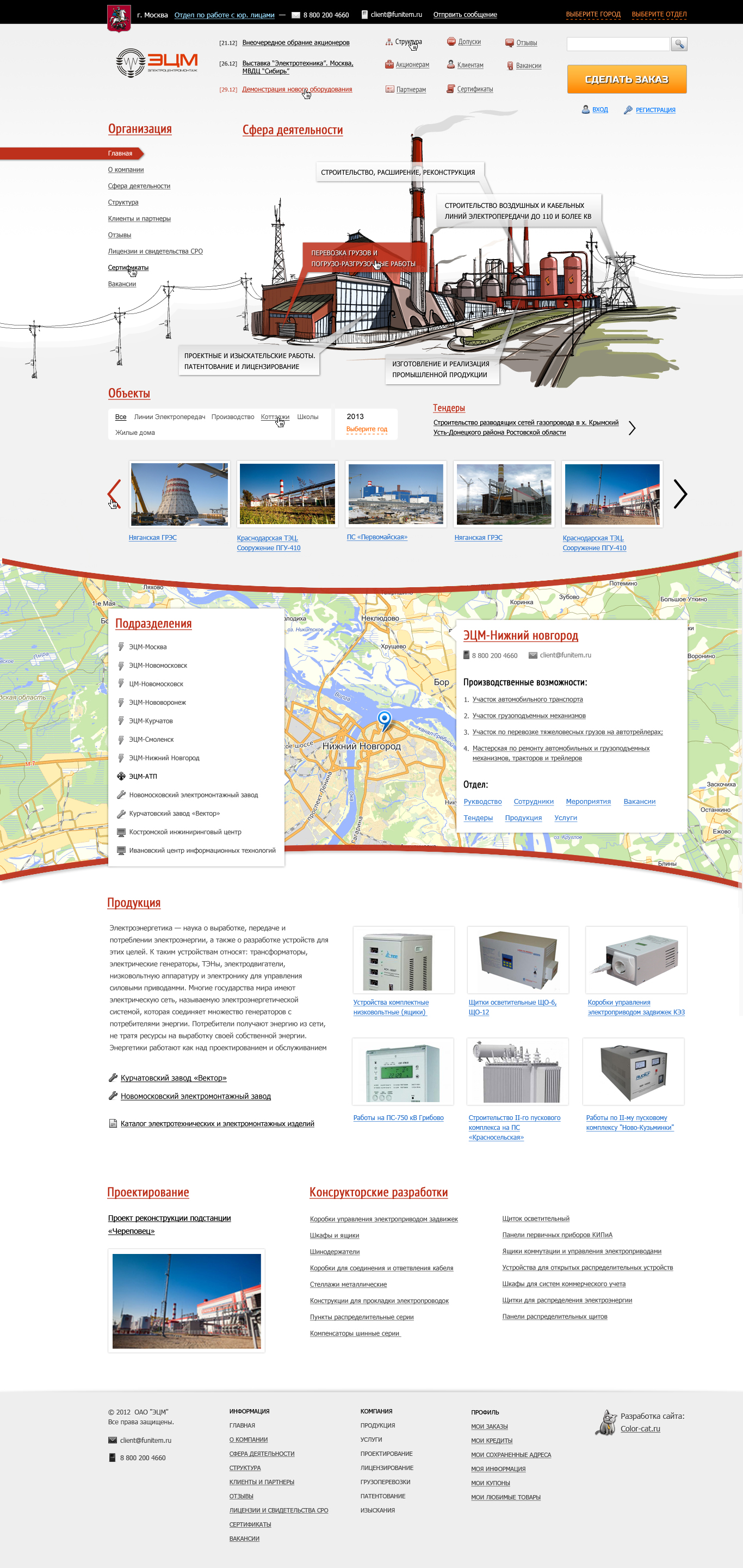Show previous objects with red left arrow
Image resolution: width=743 pixels, height=1568 pixels.
tap(114, 494)
